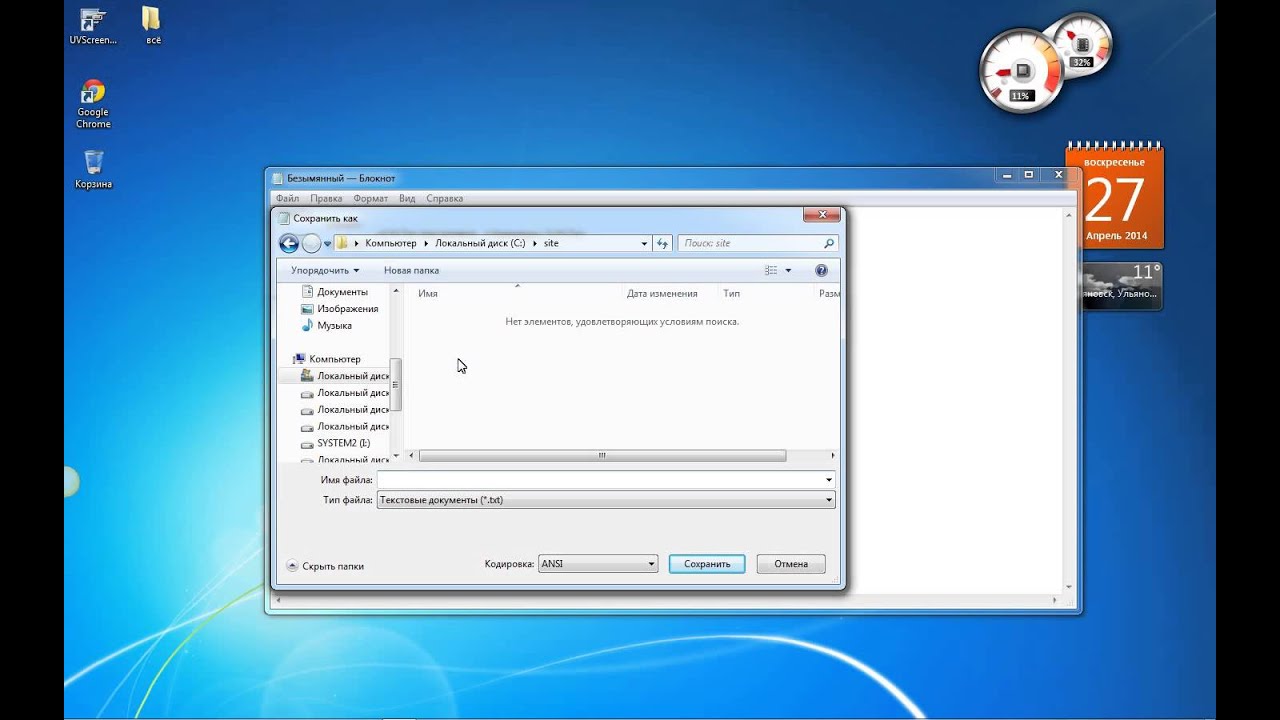
Task: Open Справка menu in Notepad
Action: 444,198
